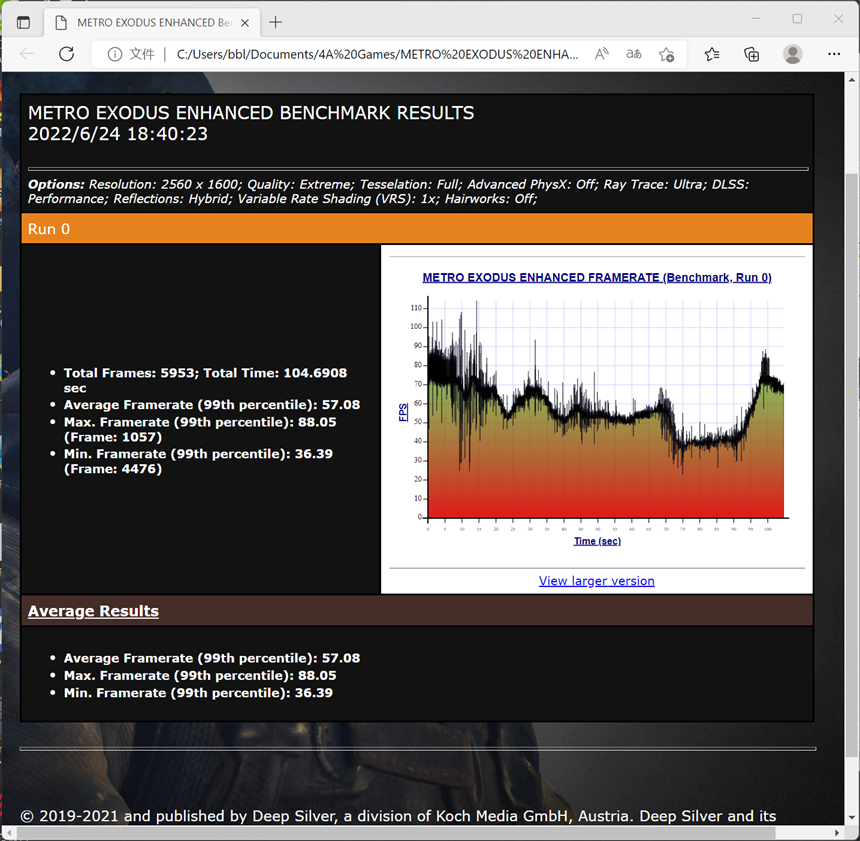Screen dimensions: 860x841
Task: Open the browser Settings and more menu
Action: [832, 54]
